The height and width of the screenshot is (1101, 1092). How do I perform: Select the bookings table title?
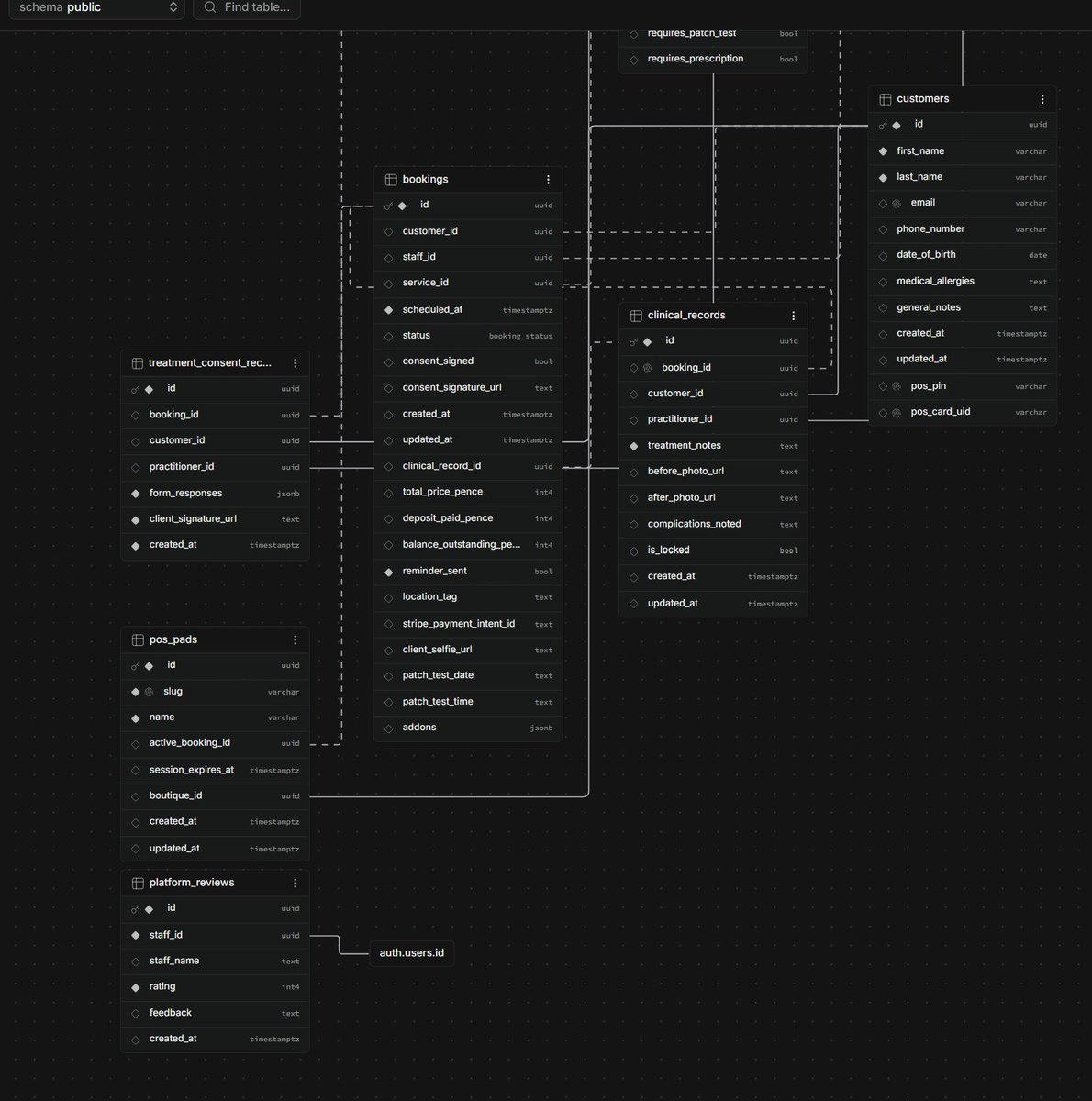click(x=425, y=180)
